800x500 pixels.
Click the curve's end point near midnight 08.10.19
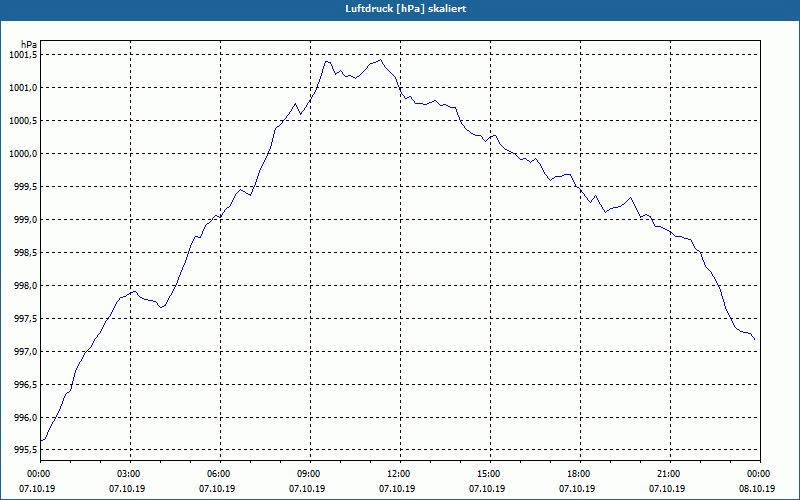(755, 339)
